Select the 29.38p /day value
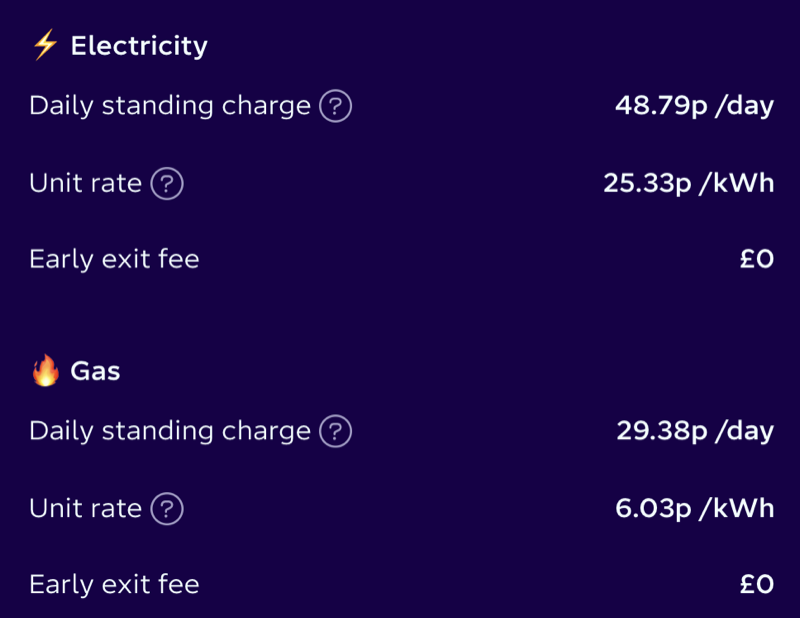 (x=694, y=431)
